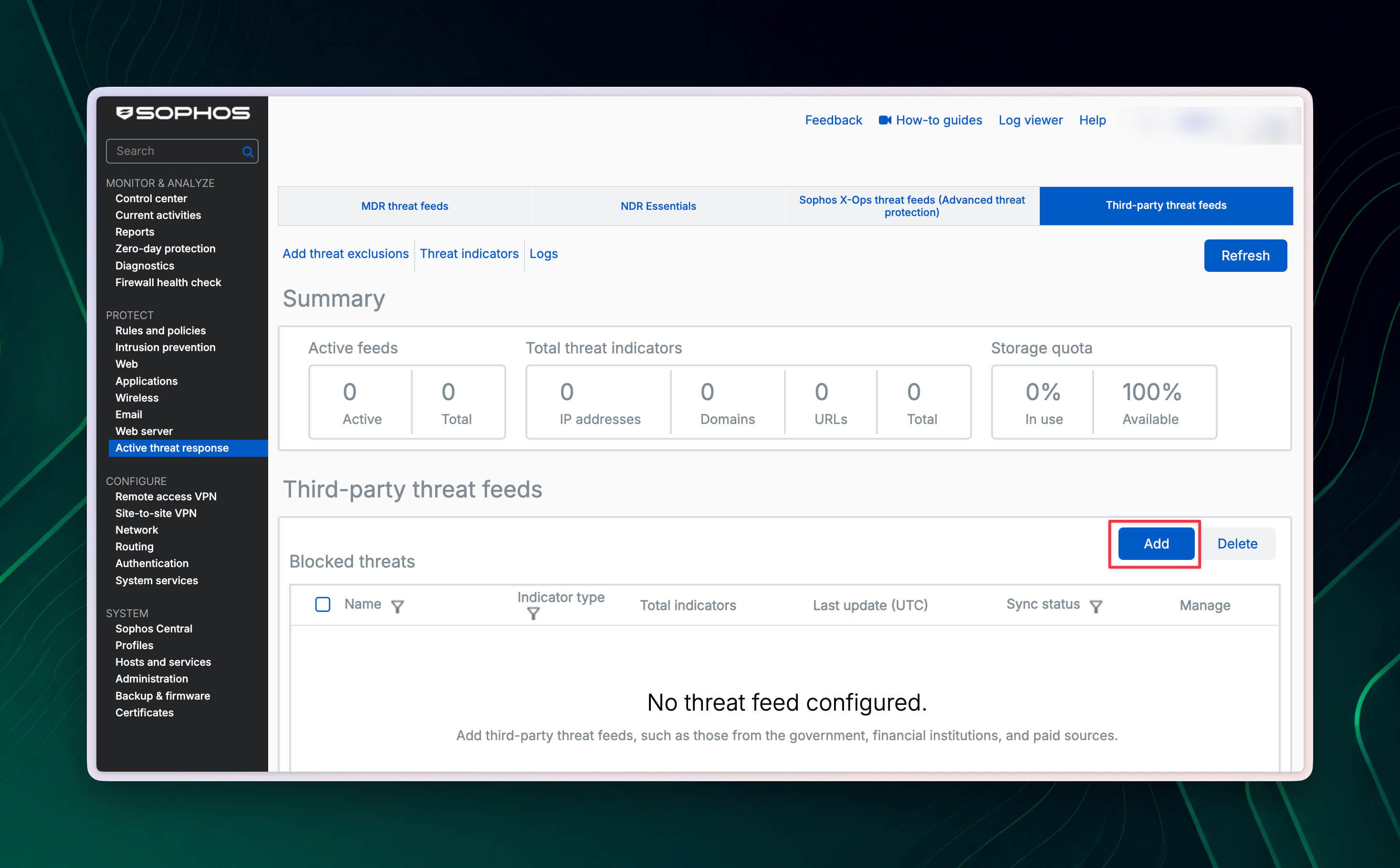Open Zero-day protection
This screenshot has height=868, width=1400.
166,248
